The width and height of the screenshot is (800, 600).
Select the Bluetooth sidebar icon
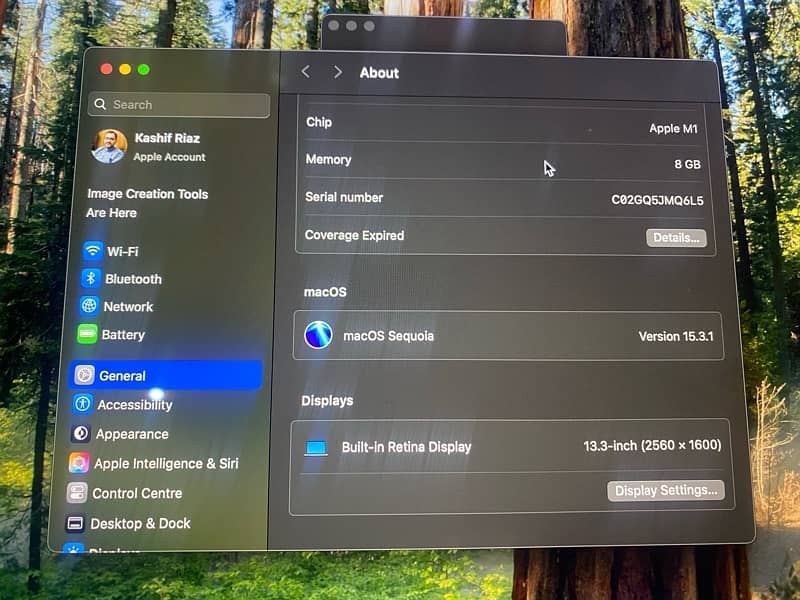pyautogui.click(x=91, y=278)
